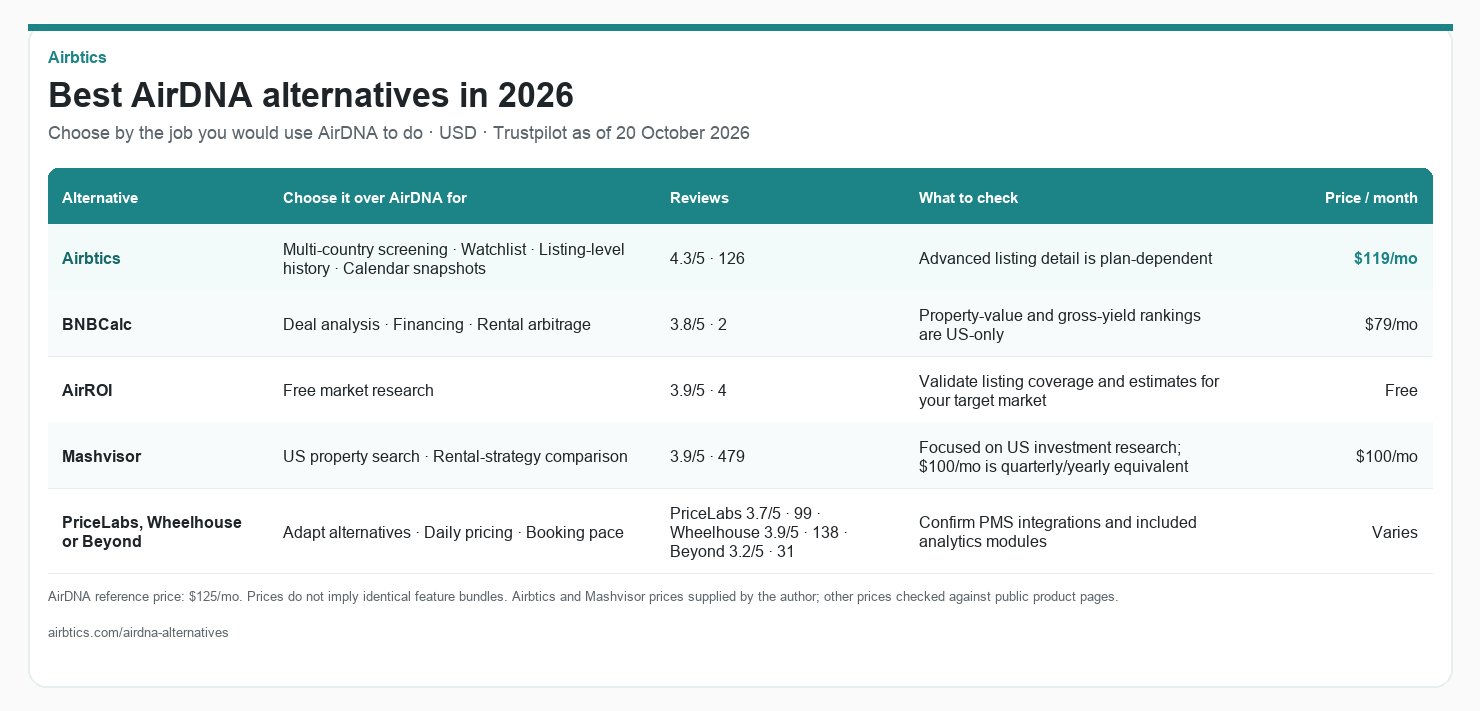Click the AirDNA reference price footnote
Viewport: 1480px width, 711px height.
(x=582, y=597)
